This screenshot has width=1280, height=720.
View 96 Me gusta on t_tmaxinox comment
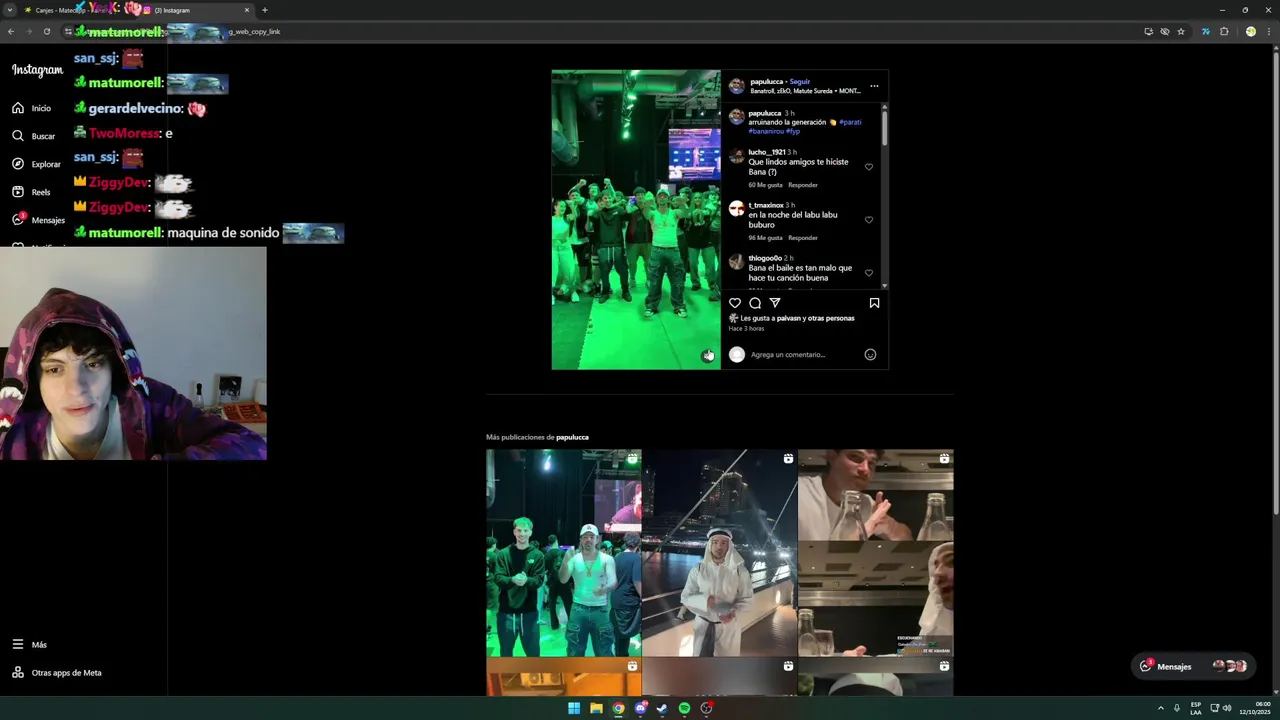point(765,238)
